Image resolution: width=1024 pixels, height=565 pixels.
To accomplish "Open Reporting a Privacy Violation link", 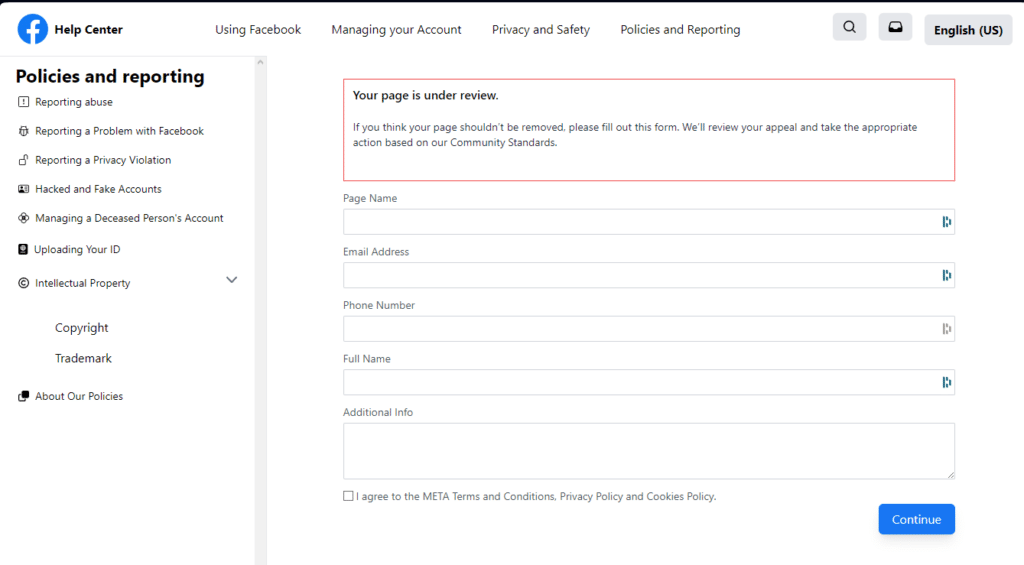I will coord(103,160).
